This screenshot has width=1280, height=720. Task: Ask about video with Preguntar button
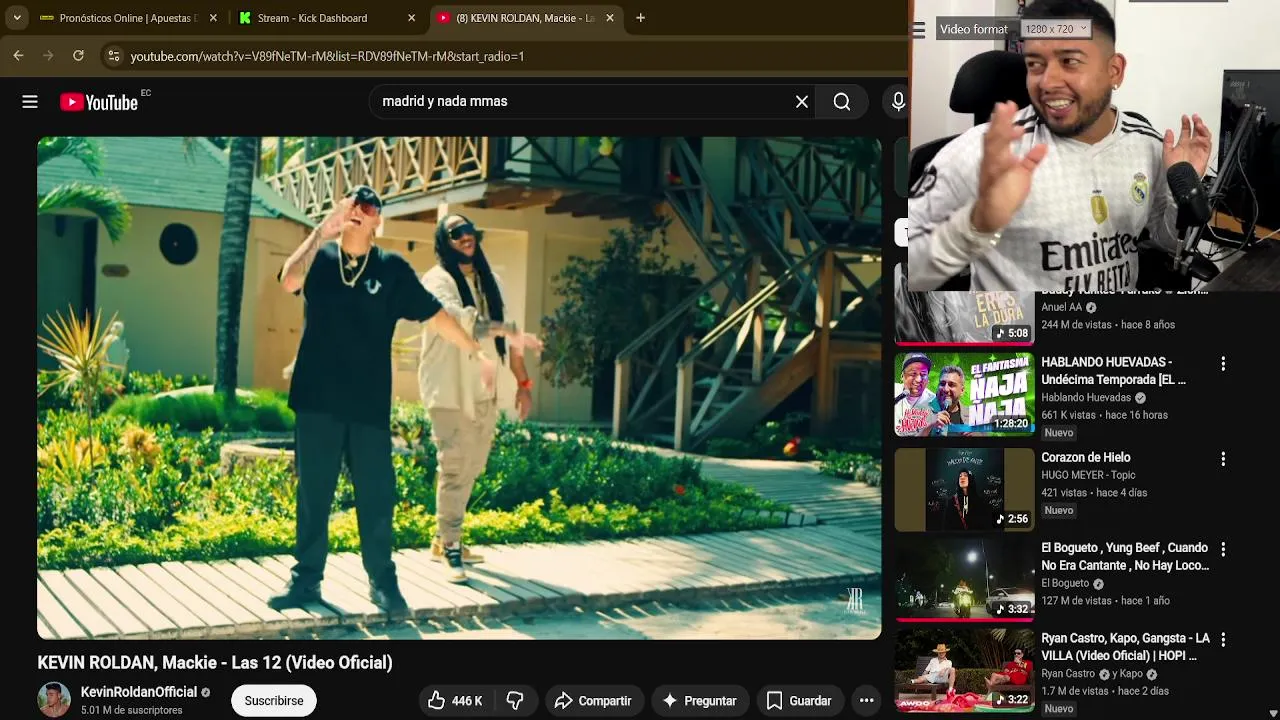click(699, 701)
